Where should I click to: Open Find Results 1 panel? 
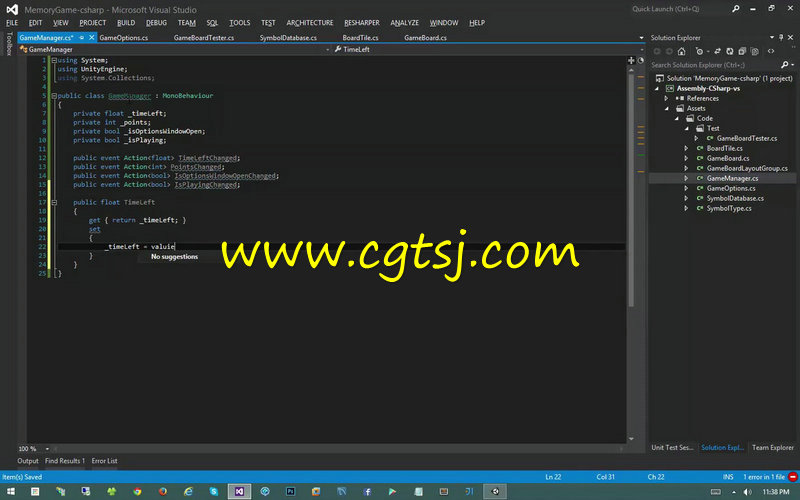tap(65, 461)
